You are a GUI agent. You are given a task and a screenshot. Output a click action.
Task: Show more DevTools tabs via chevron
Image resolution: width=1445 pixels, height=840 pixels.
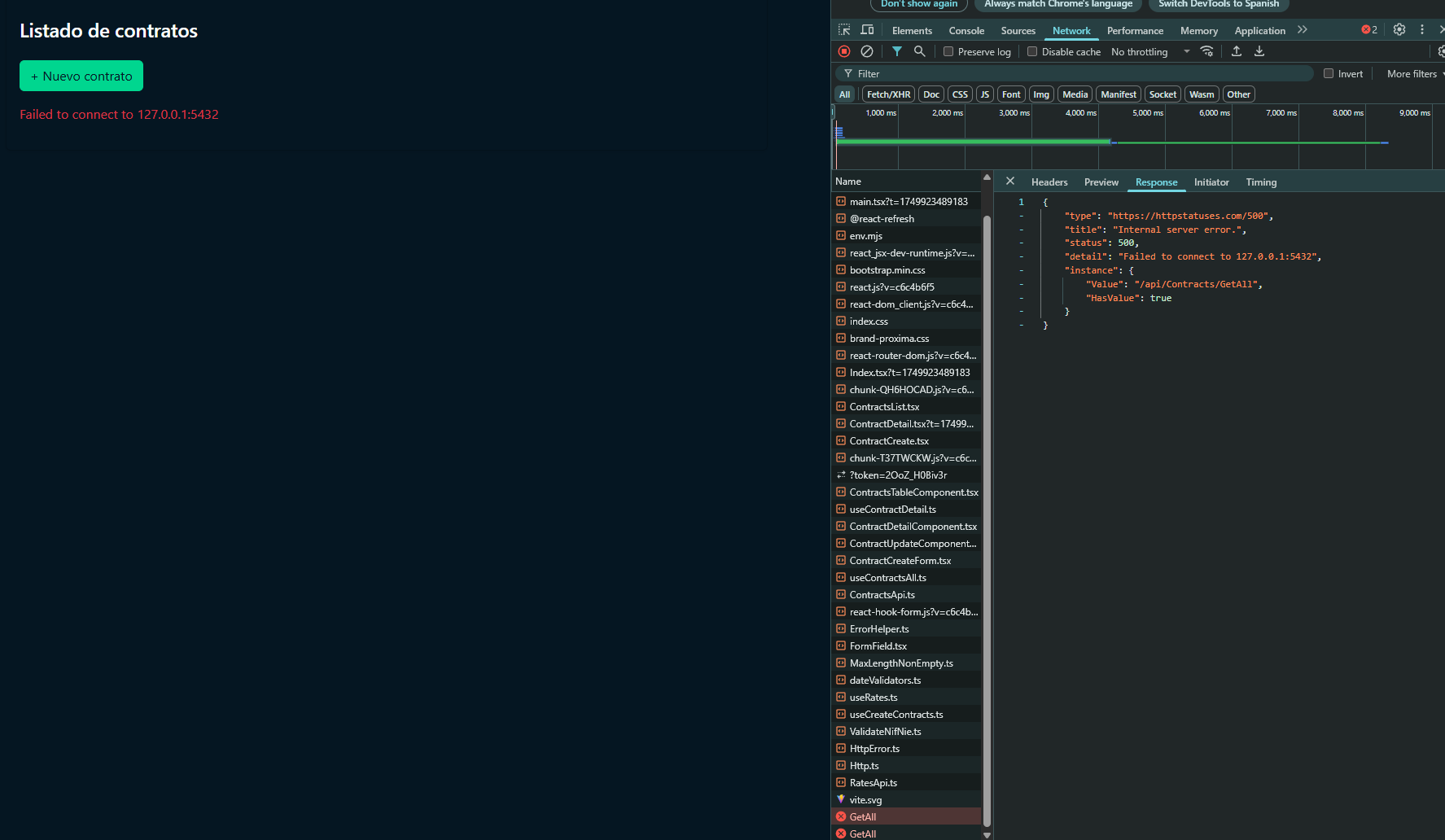pyautogui.click(x=1303, y=30)
